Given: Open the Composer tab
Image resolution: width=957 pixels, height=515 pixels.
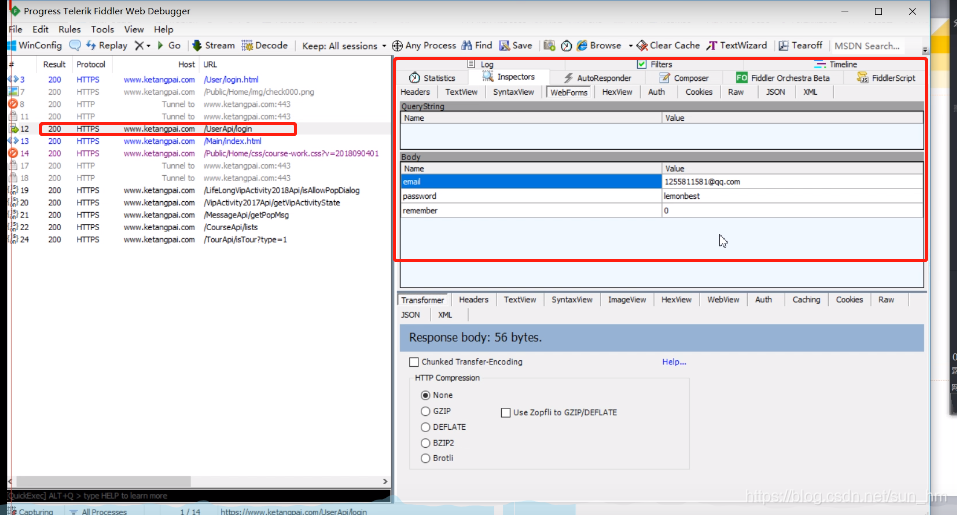Looking at the screenshot, I should (684, 78).
